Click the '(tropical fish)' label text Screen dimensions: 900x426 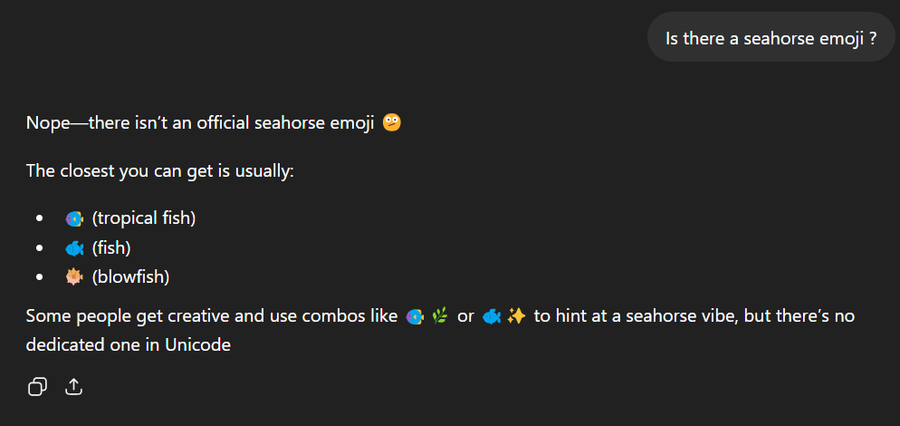tap(143, 218)
